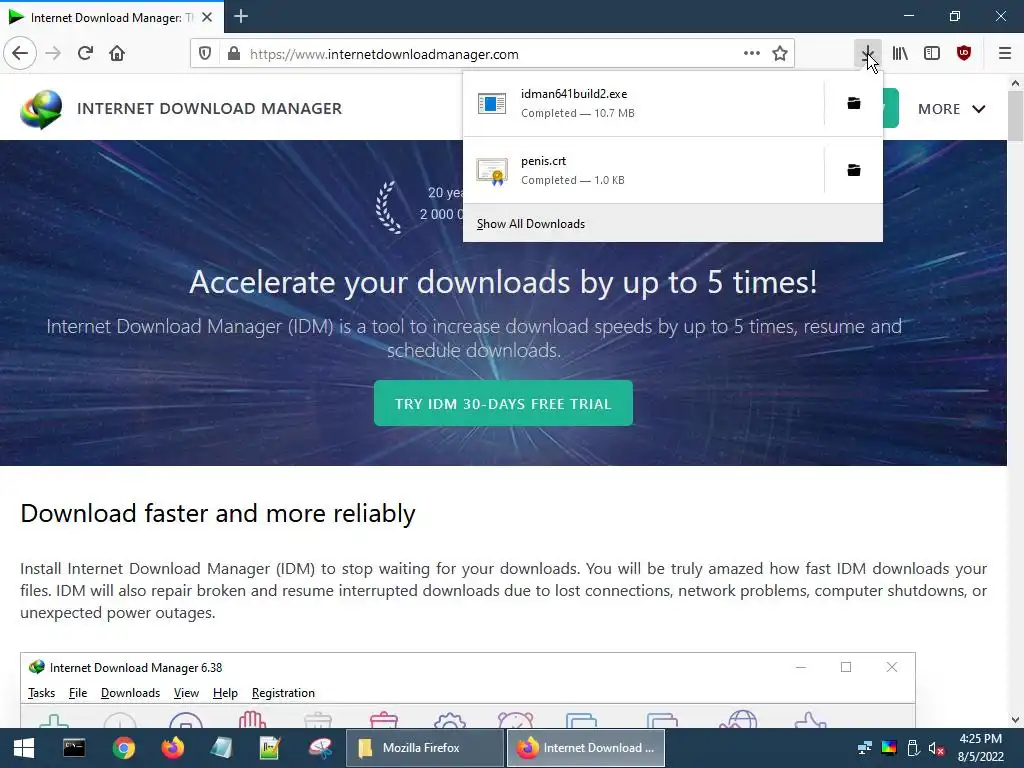Open the green notes pinned taskbar app

(x=270, y=748)
